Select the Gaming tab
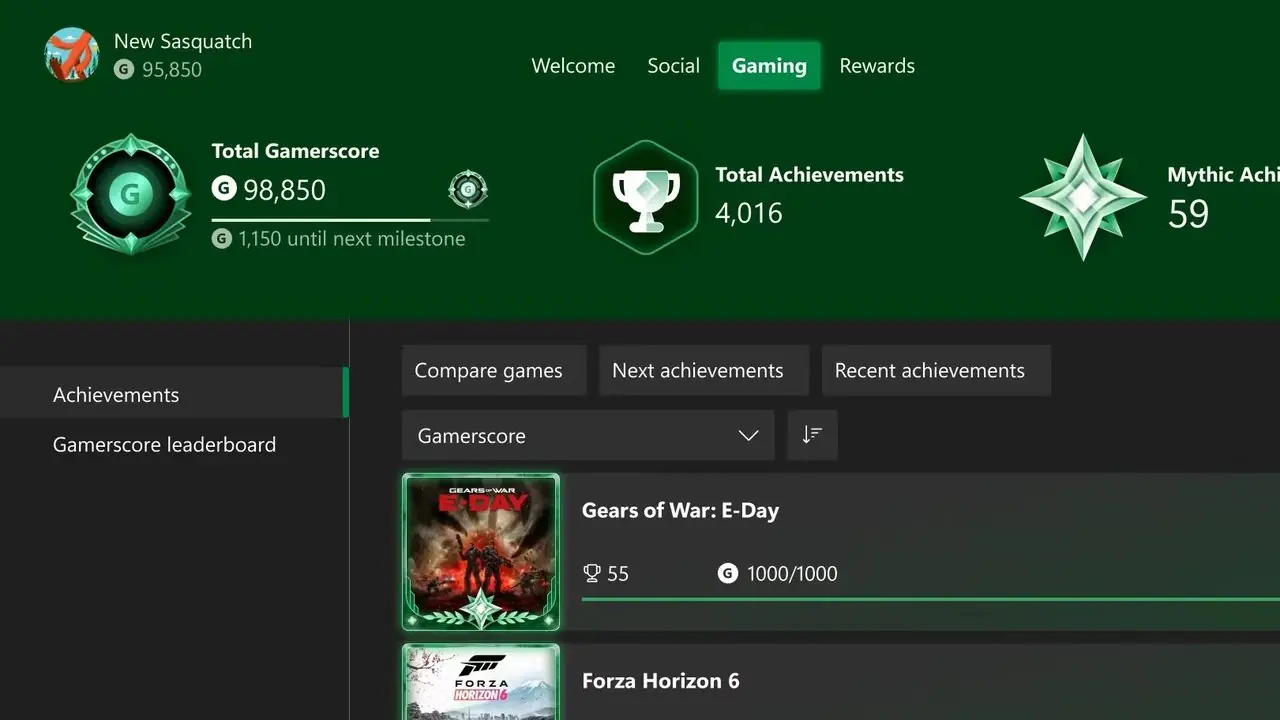The width and height of the screenshot is (1280, 720). pos(769,66)
